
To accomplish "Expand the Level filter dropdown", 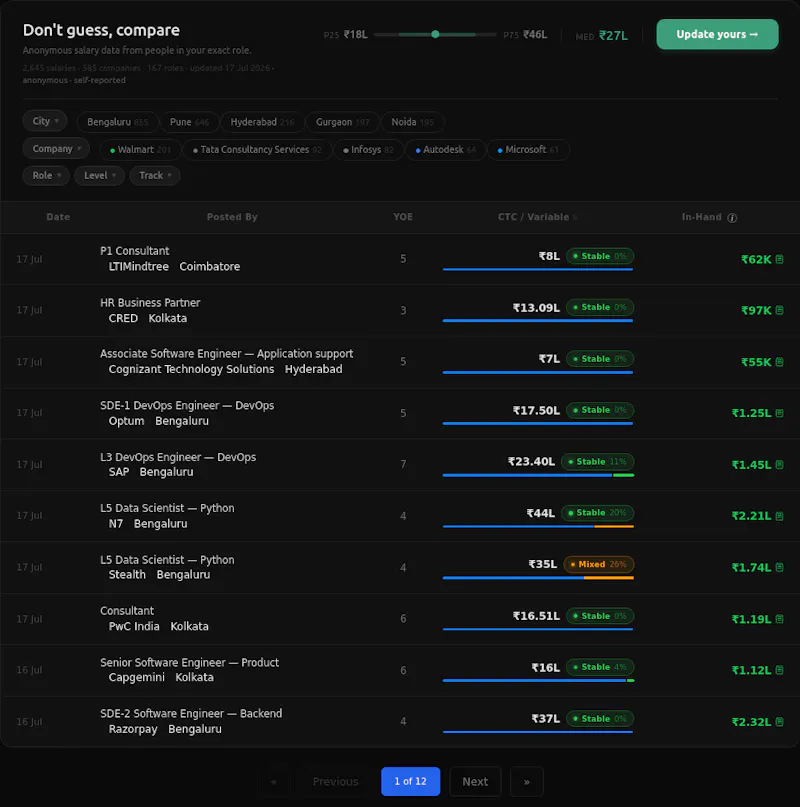I will point(99,176).
